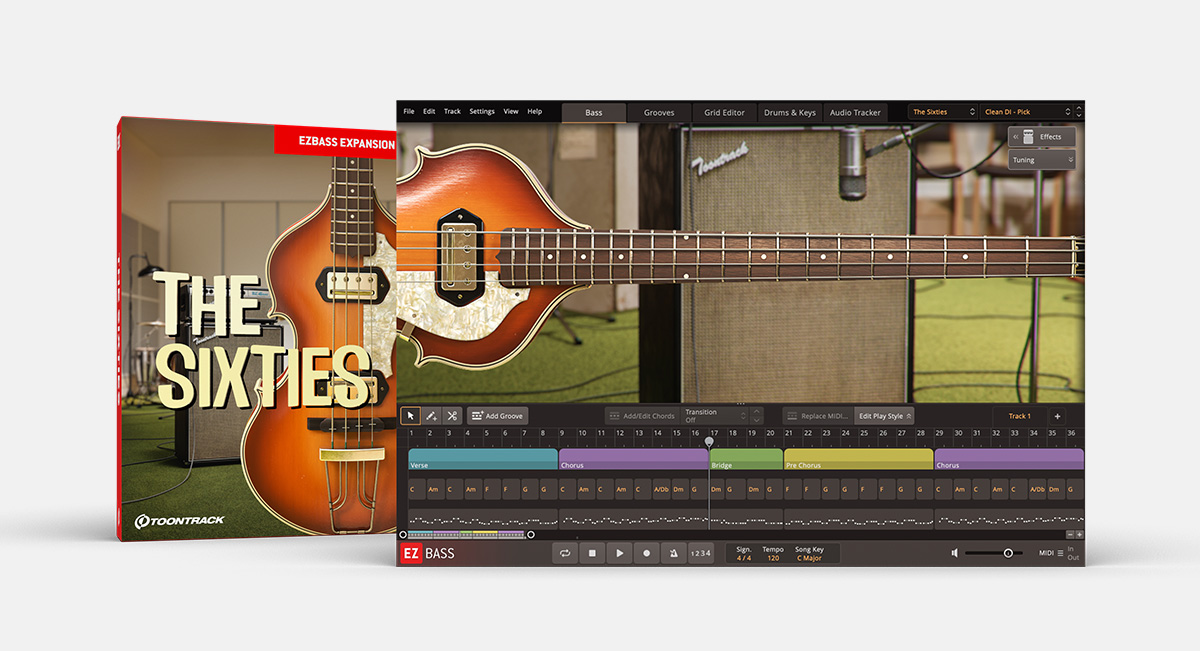Open the Effects panel

click(1042, 137)
